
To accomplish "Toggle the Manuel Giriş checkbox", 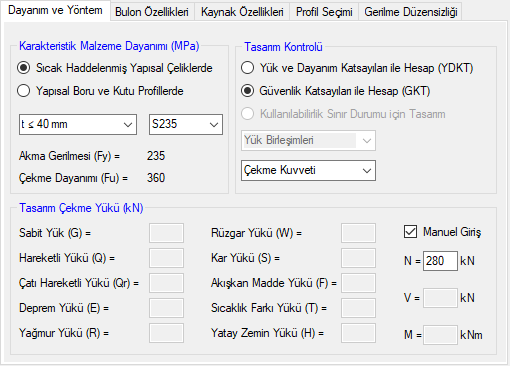I will (442, 232).
